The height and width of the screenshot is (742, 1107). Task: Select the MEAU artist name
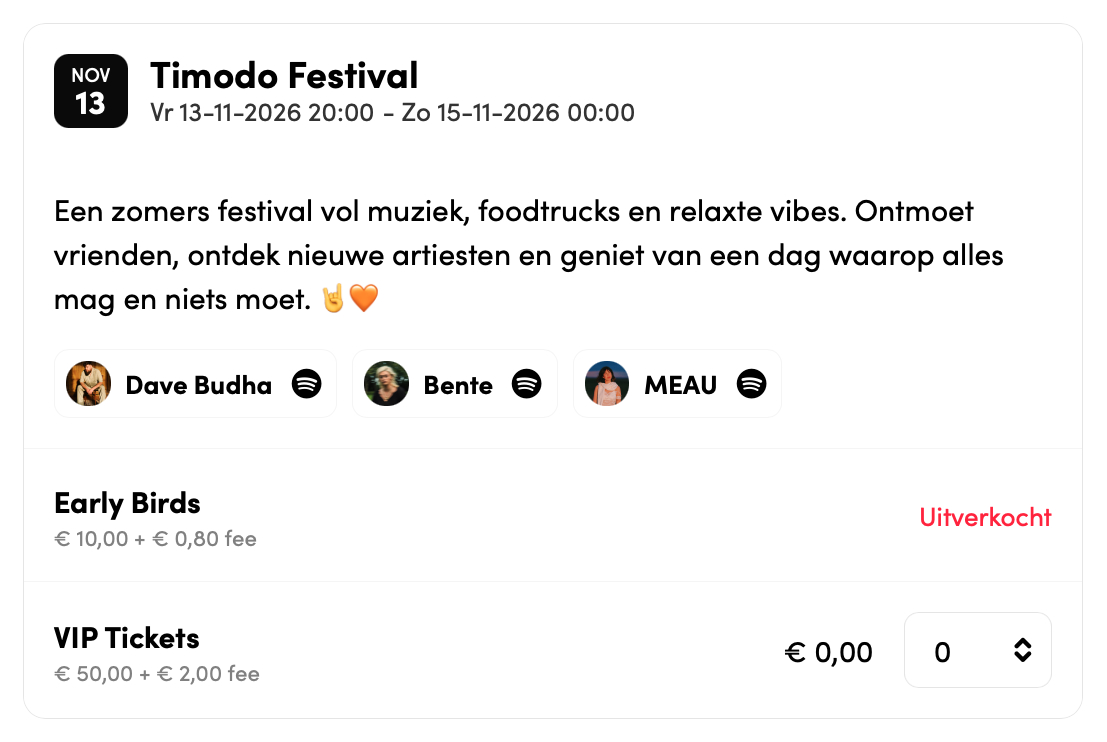pyautogui.click(x=680, y=385)
